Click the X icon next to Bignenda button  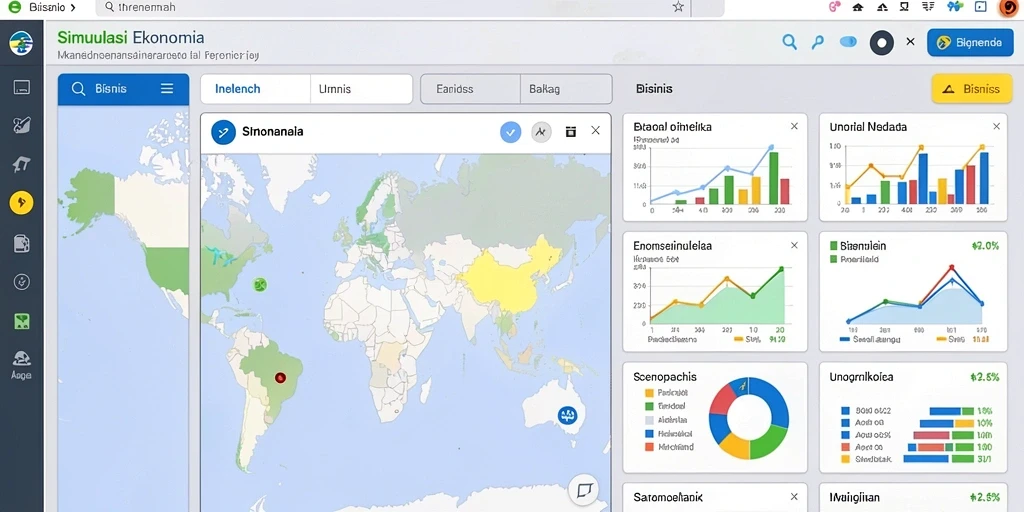910,42
